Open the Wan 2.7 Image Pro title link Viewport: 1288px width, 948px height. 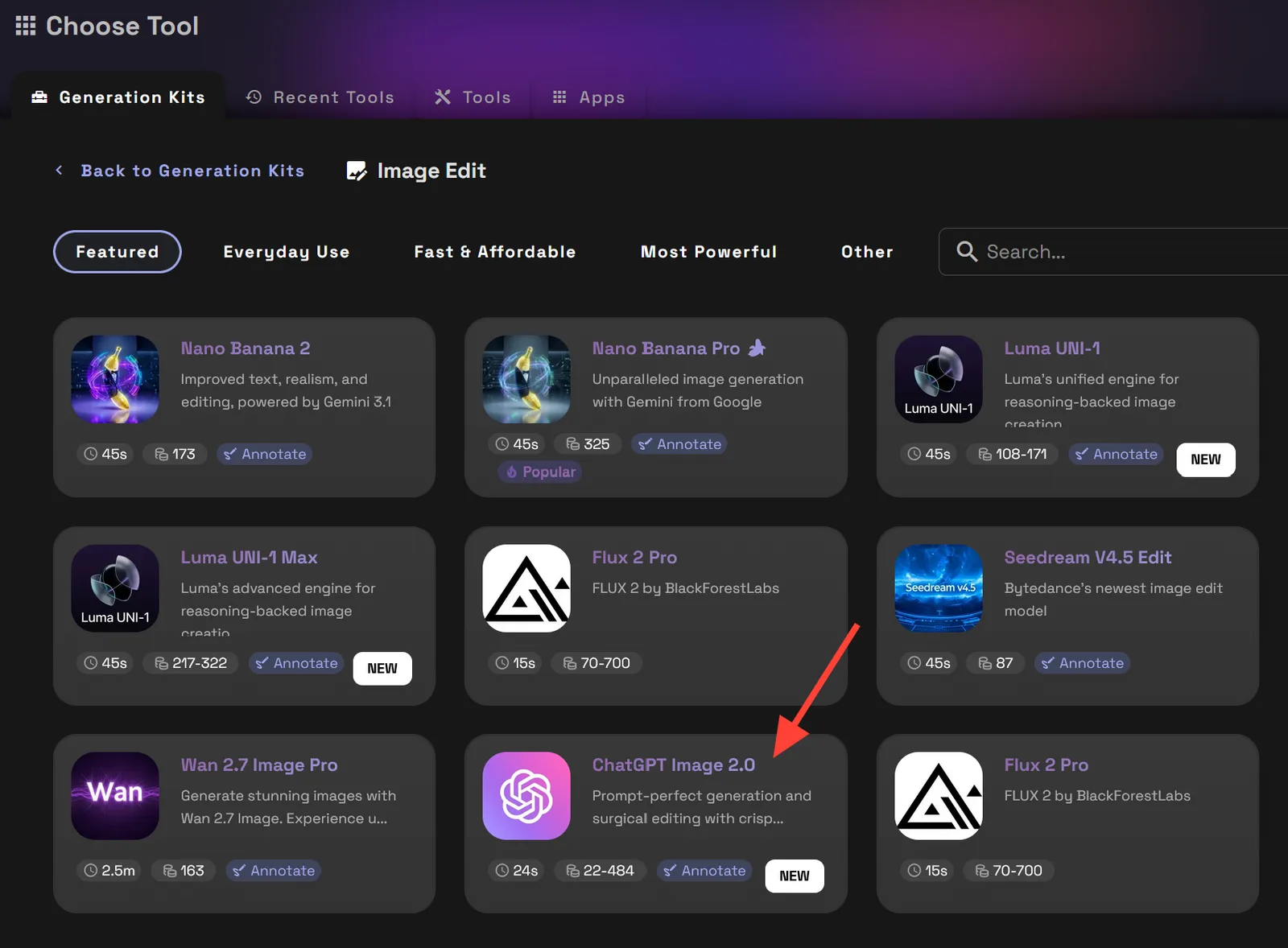tap(259, 765)
